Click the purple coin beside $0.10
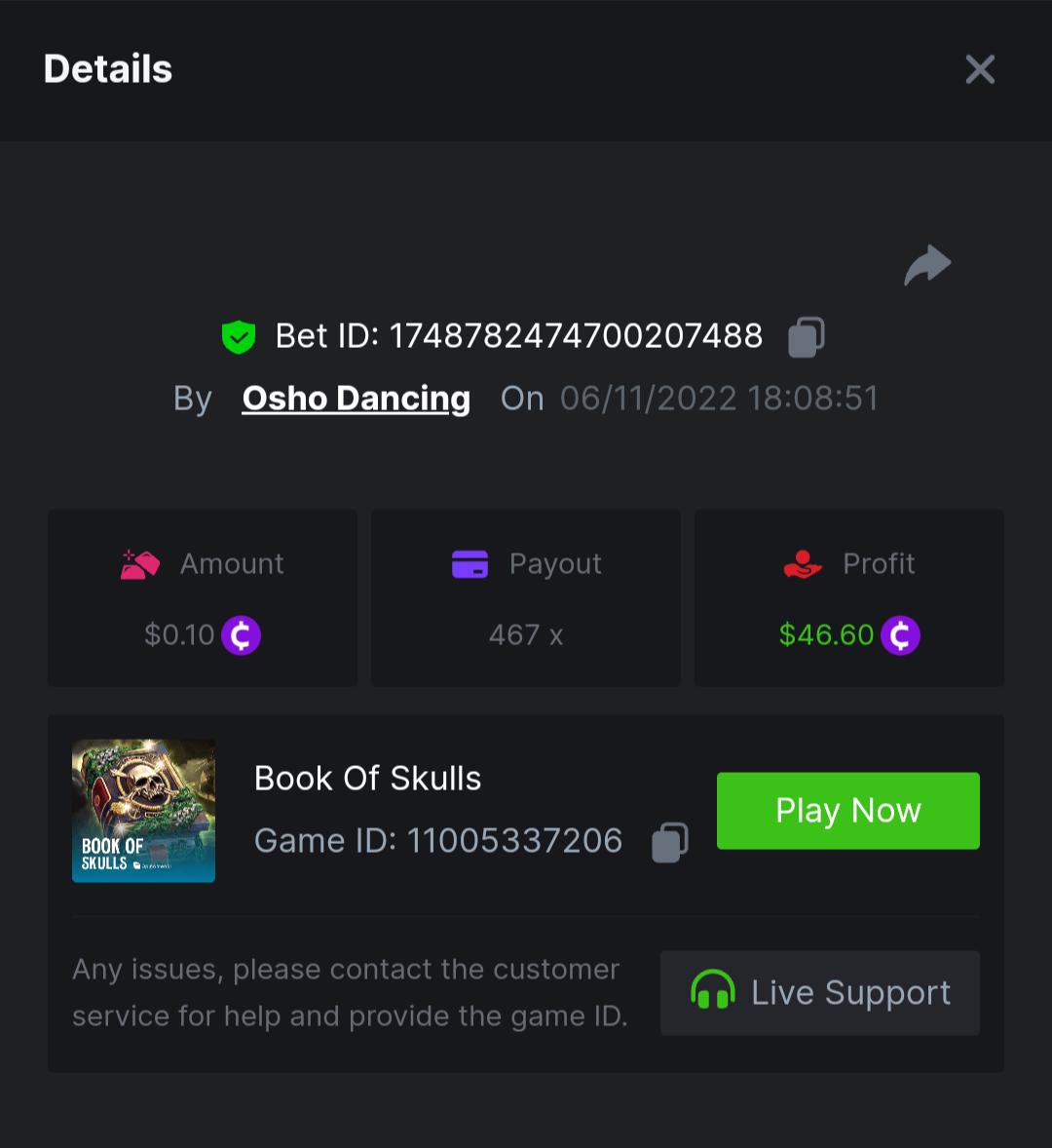This screenshot has height=1148, width=1052. [241, 635]
